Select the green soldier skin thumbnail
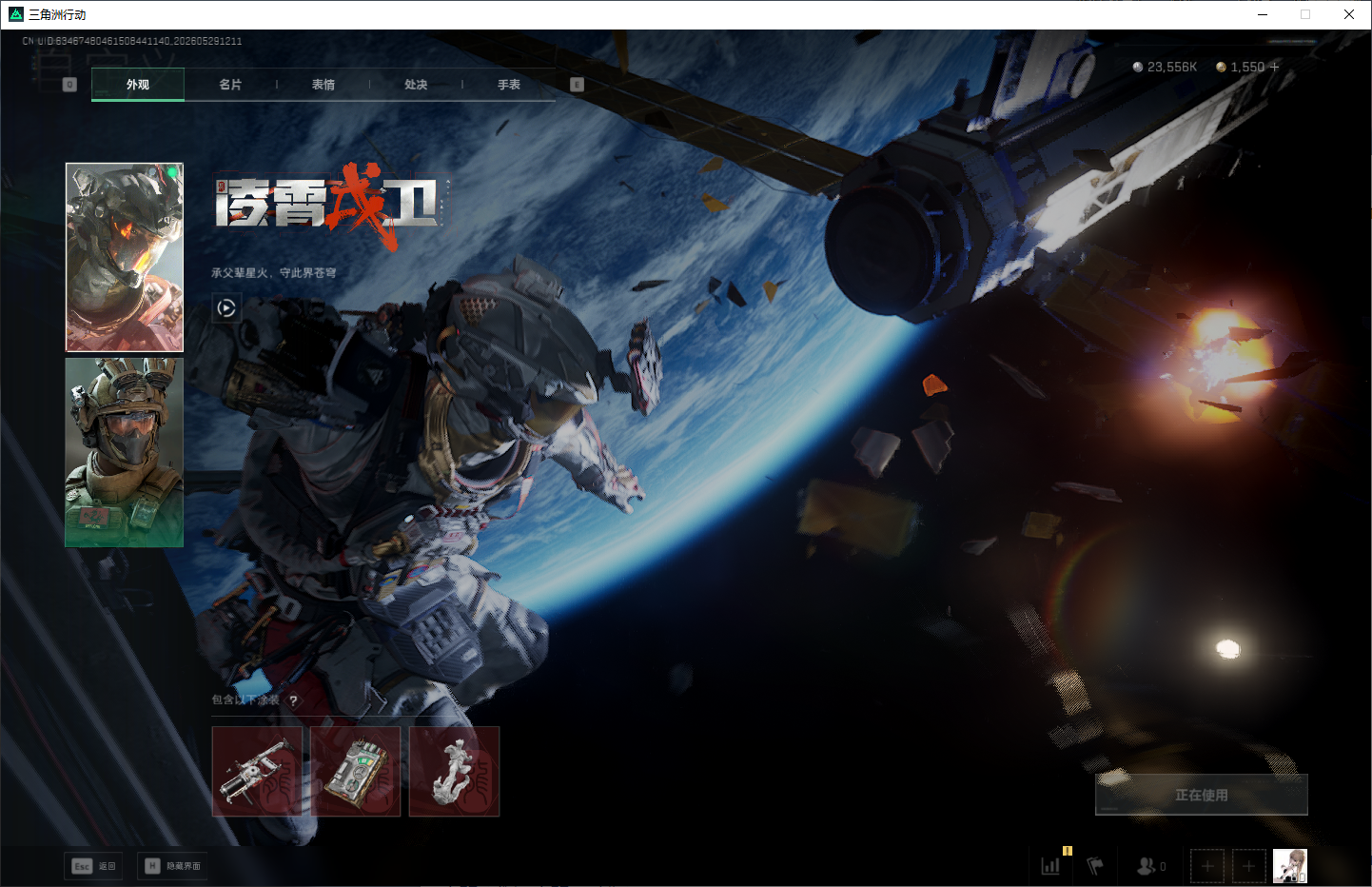The image size is (1372, 887). (125, 452)
